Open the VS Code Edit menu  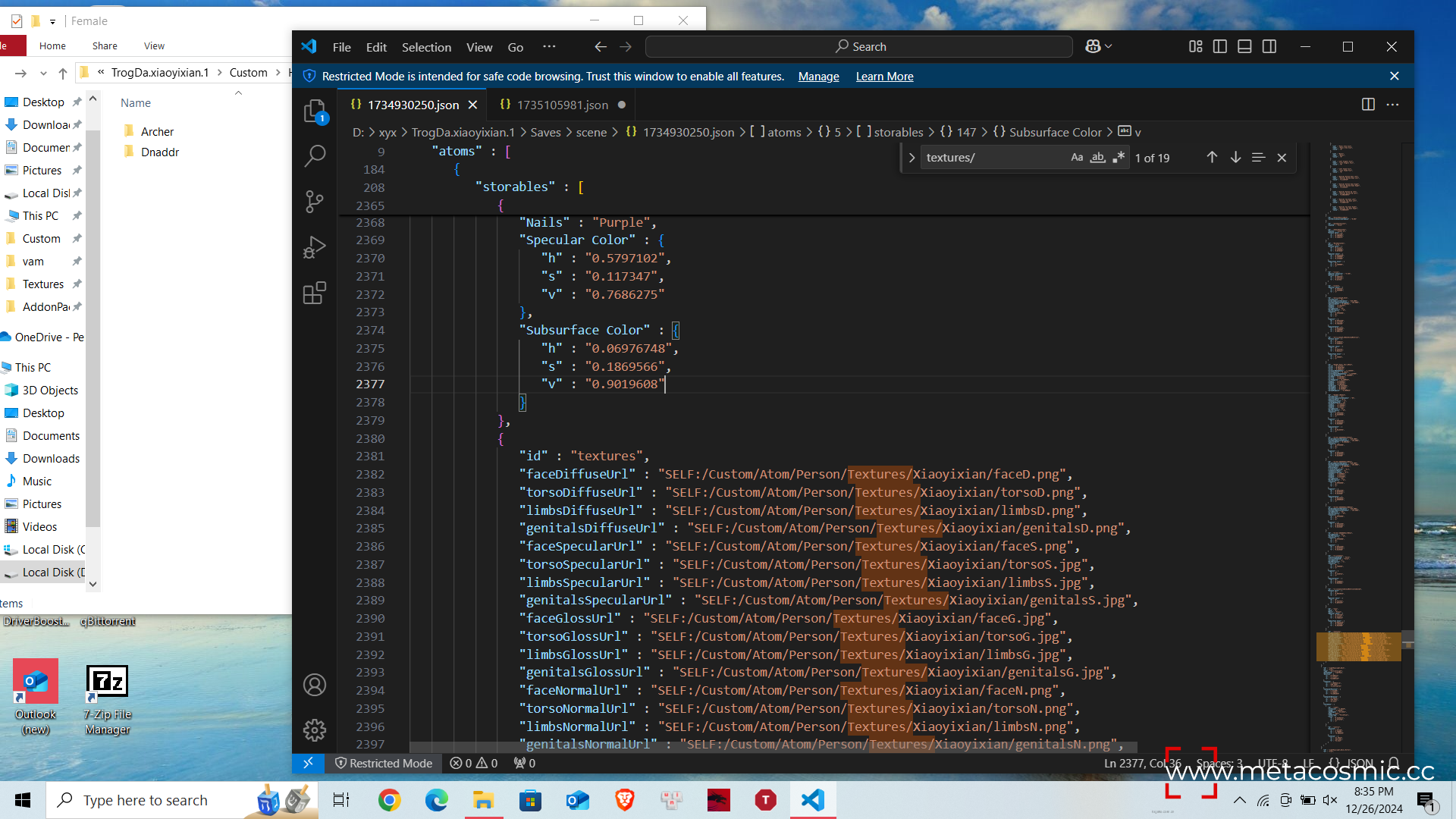coord(376,47)
